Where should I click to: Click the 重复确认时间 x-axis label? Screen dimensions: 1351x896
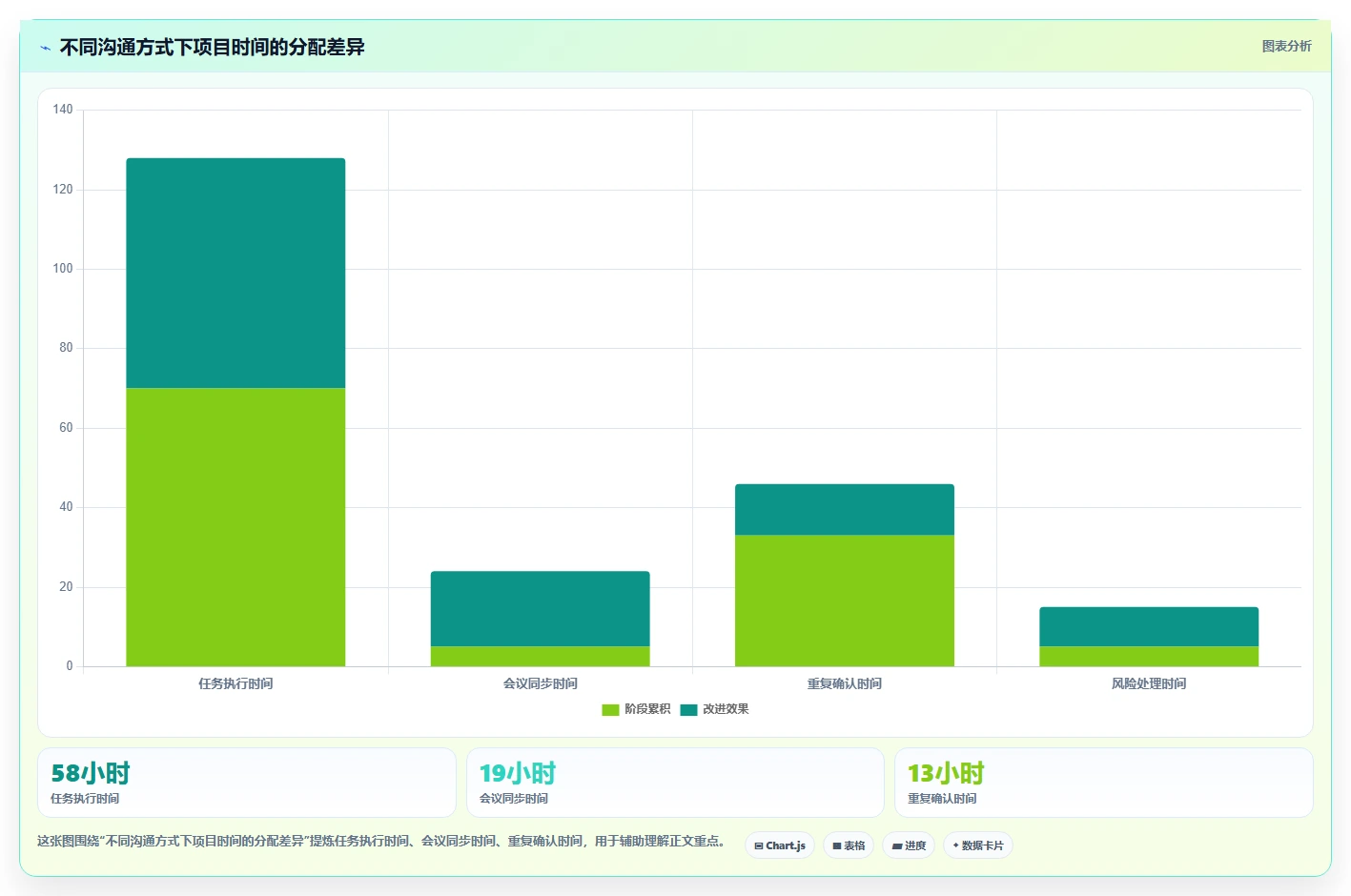tap(844, 683)
